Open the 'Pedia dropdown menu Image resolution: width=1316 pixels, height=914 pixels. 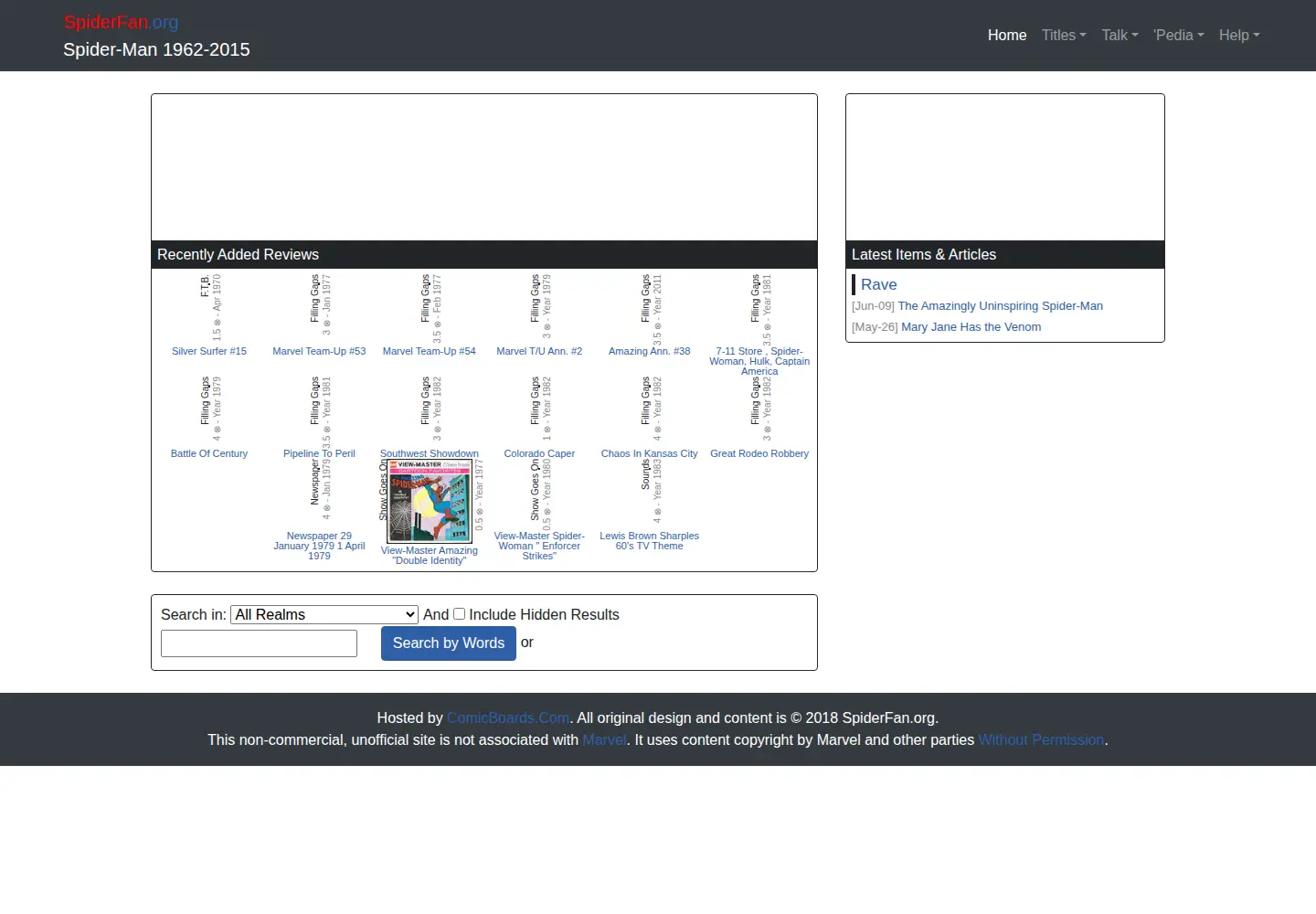(x=1179, y=35)
